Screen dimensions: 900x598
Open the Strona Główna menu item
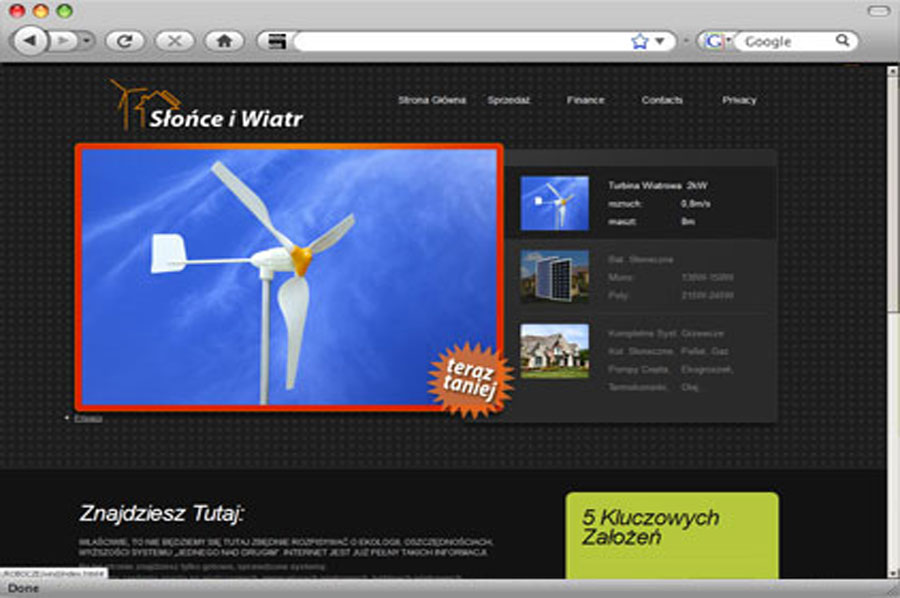[x=431, y=100]
